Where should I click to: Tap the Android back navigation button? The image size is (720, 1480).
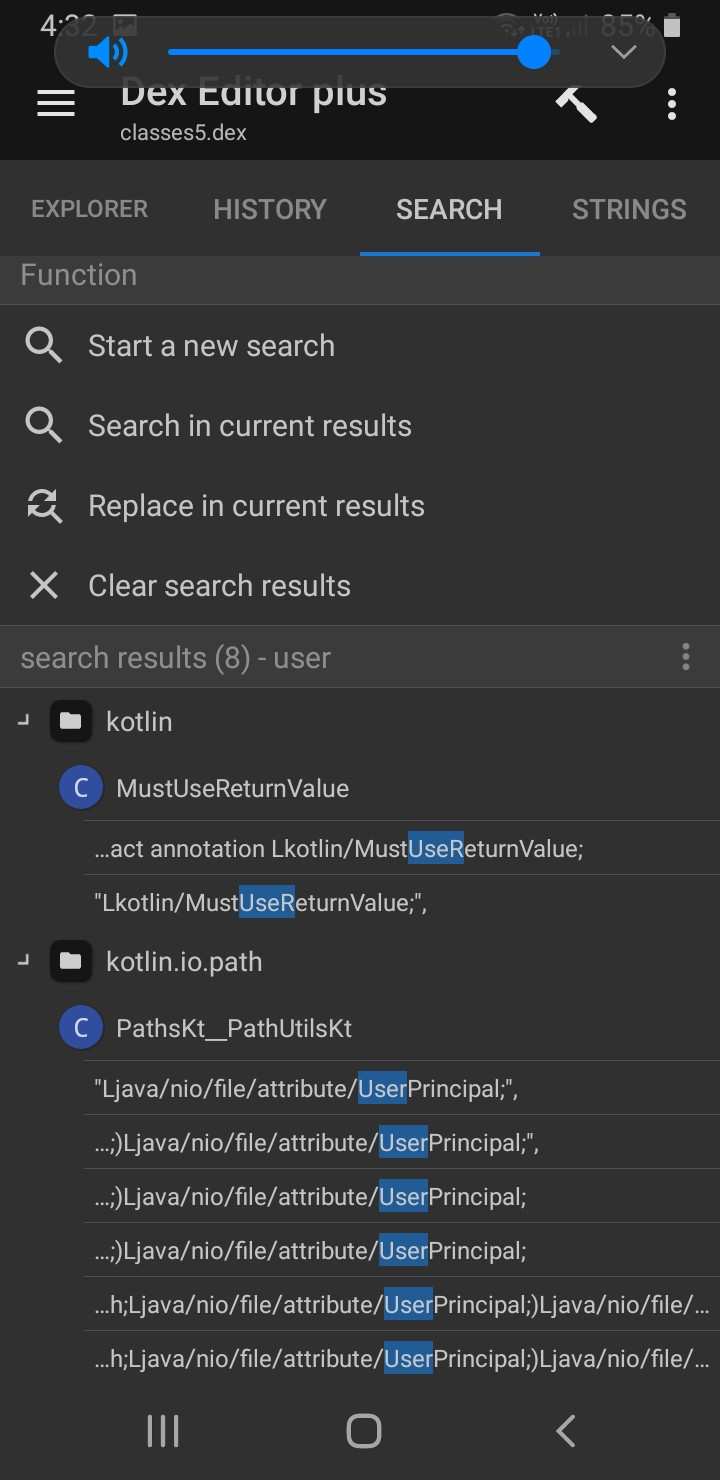coord(566,1431)
